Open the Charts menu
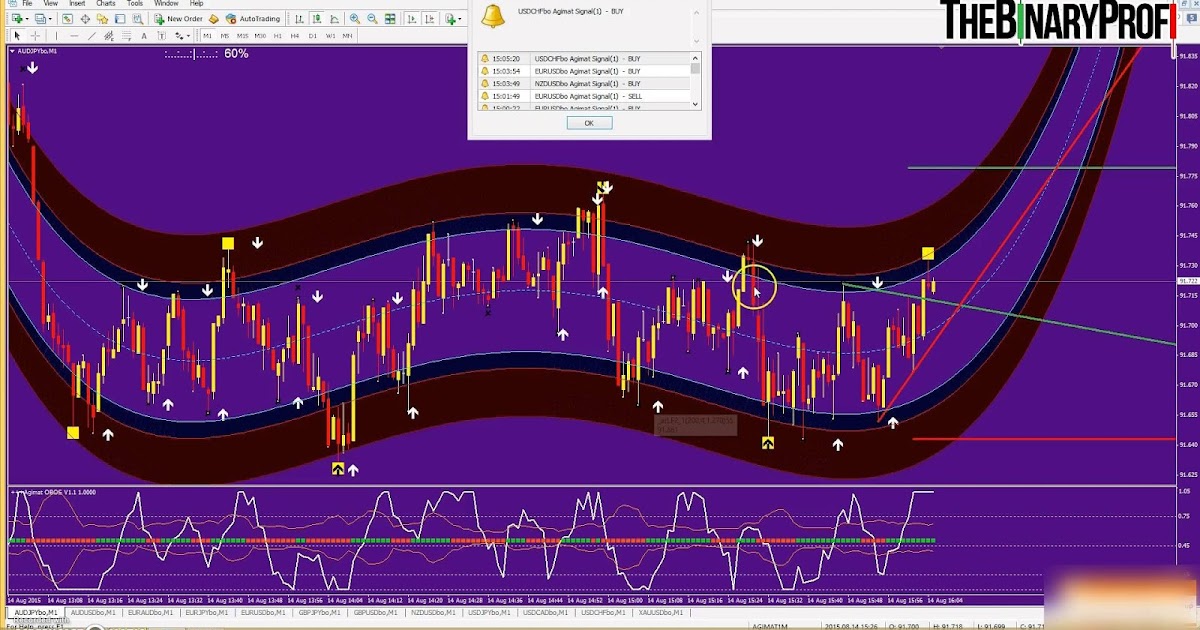Viewport: 1200px width, 630px height. pos(106,4)
